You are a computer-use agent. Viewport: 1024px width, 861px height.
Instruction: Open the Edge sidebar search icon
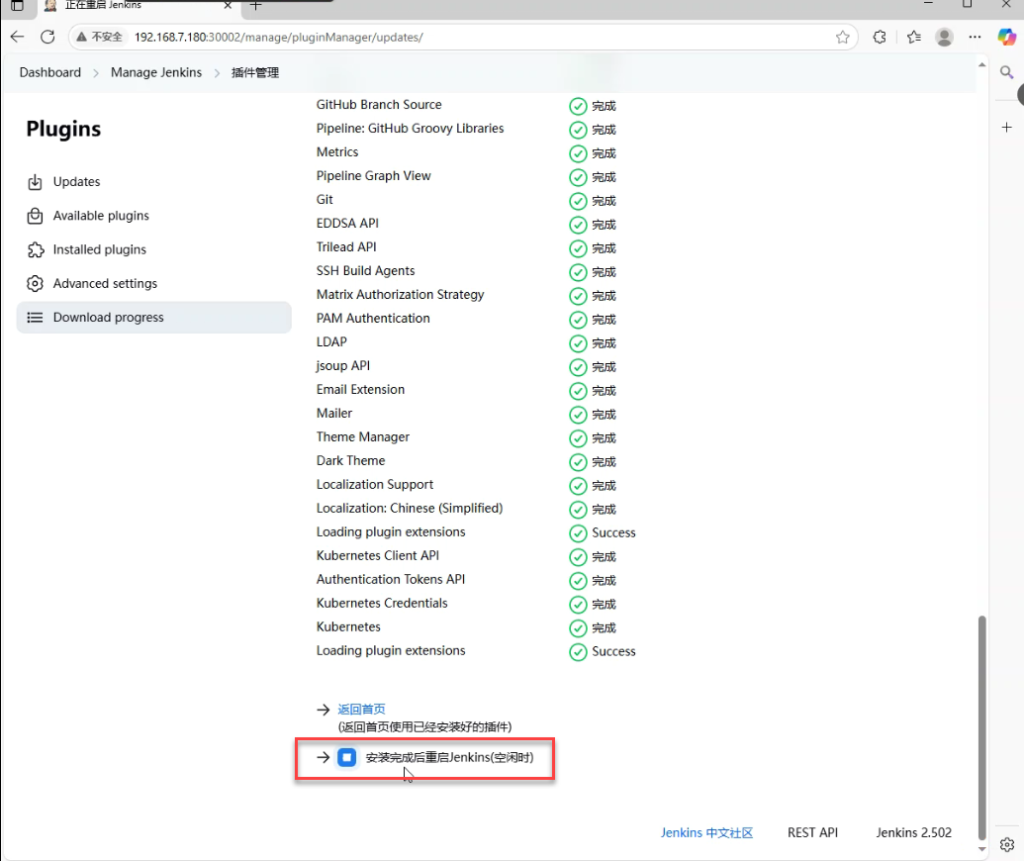(1007, 72)
